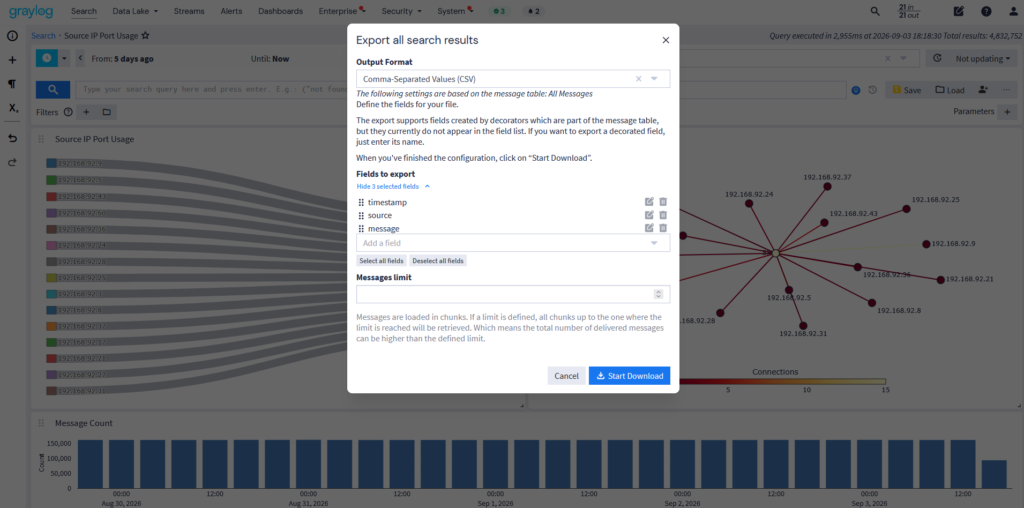Click the drag handle of the timestamp field
1024x508 pixels.
[361, 202]
